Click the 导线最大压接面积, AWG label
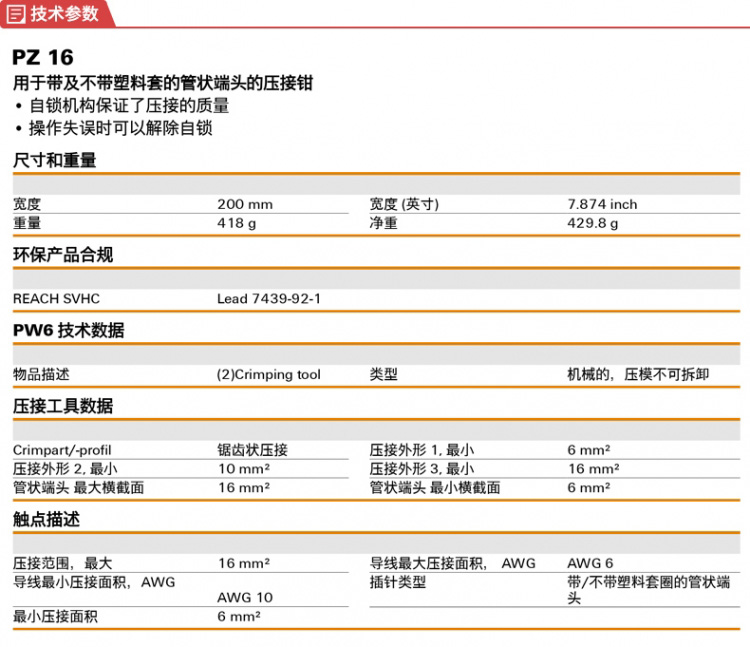This screenshot has width=750, height=647. click(x=452, y=563)
